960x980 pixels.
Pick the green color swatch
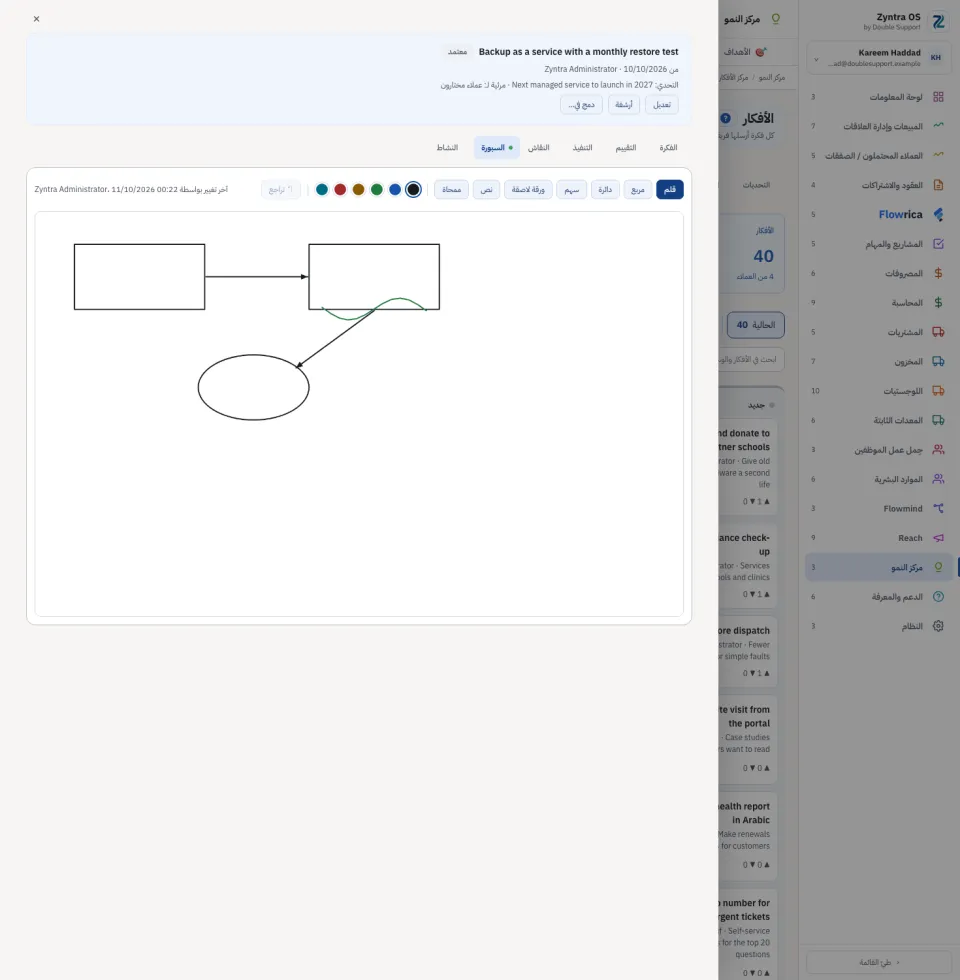pyautogui.click(x=377, y=189)
